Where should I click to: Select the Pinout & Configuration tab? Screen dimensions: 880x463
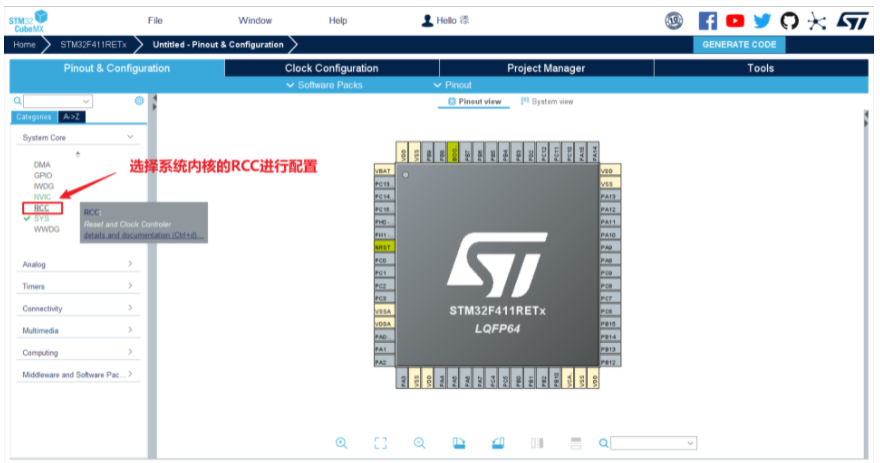117,68
